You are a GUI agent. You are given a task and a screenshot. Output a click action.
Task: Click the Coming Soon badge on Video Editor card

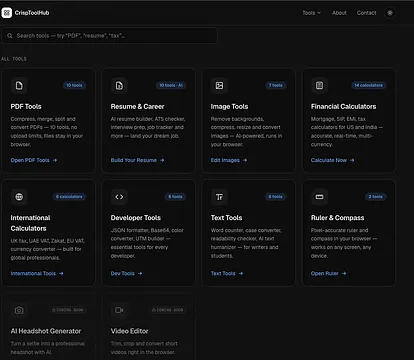pos(168,310)
